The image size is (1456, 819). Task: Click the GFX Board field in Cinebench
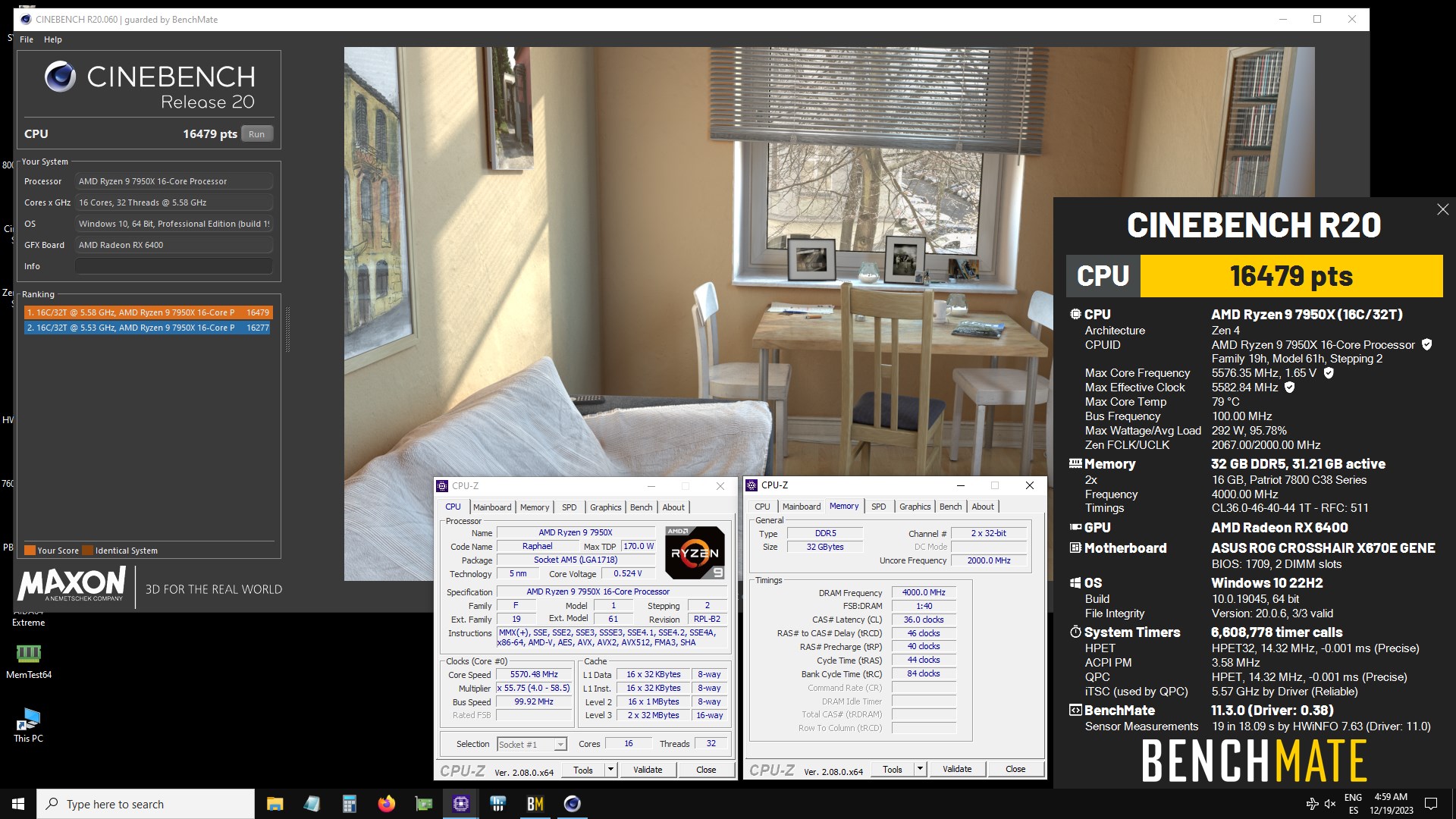174,245
